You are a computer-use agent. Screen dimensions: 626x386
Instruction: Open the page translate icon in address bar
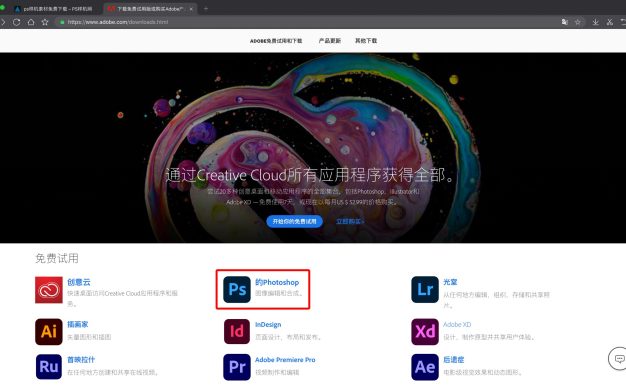[x=565, y=22]
